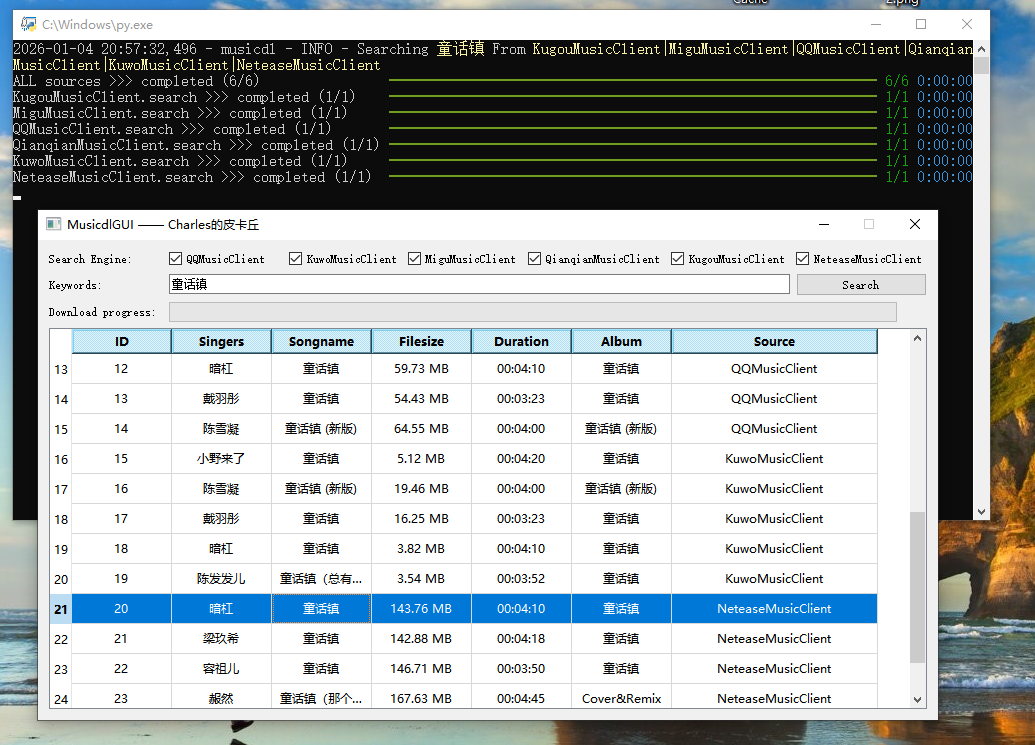The image size is (1035, 745).
Task: Click filesize cell 143.76 MB in selected row
Action: pos(421,608)
